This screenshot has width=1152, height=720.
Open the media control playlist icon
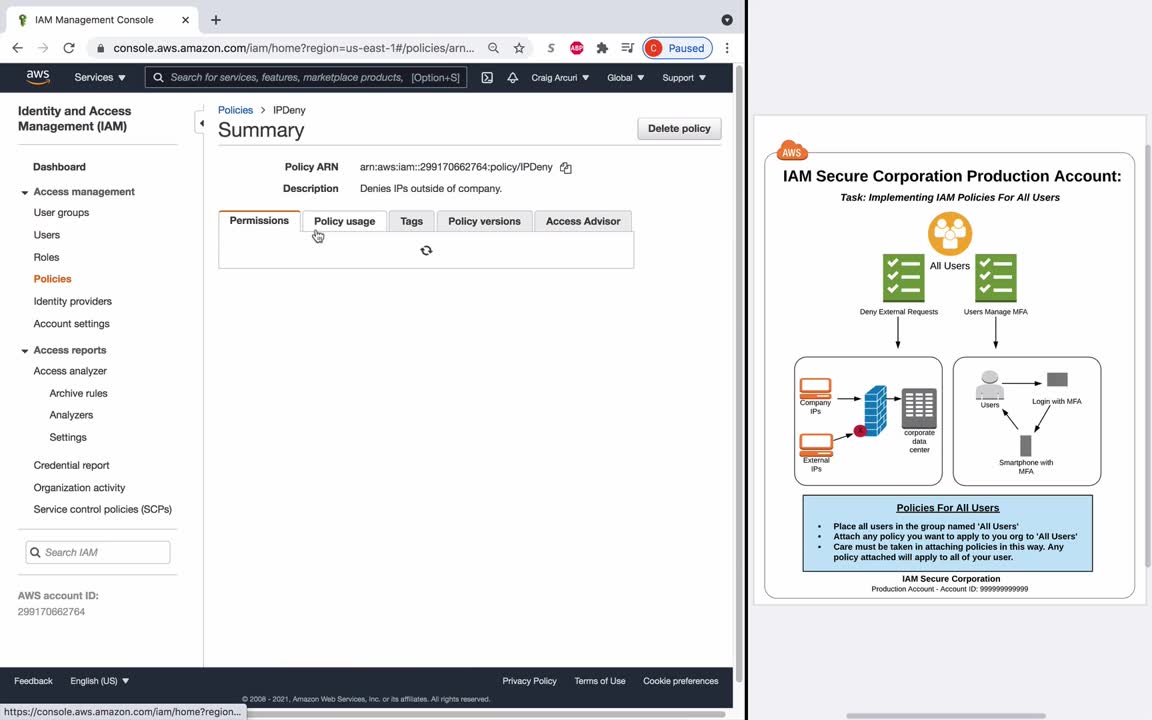[x=627, y=48]
